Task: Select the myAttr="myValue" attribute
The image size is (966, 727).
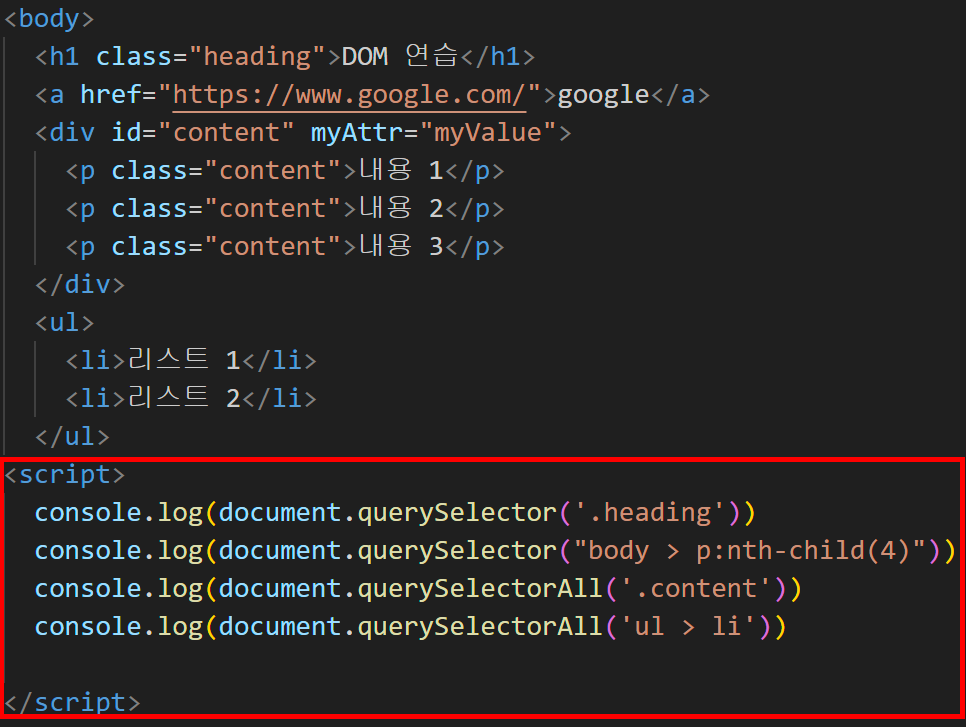Action: coord(434,132)
